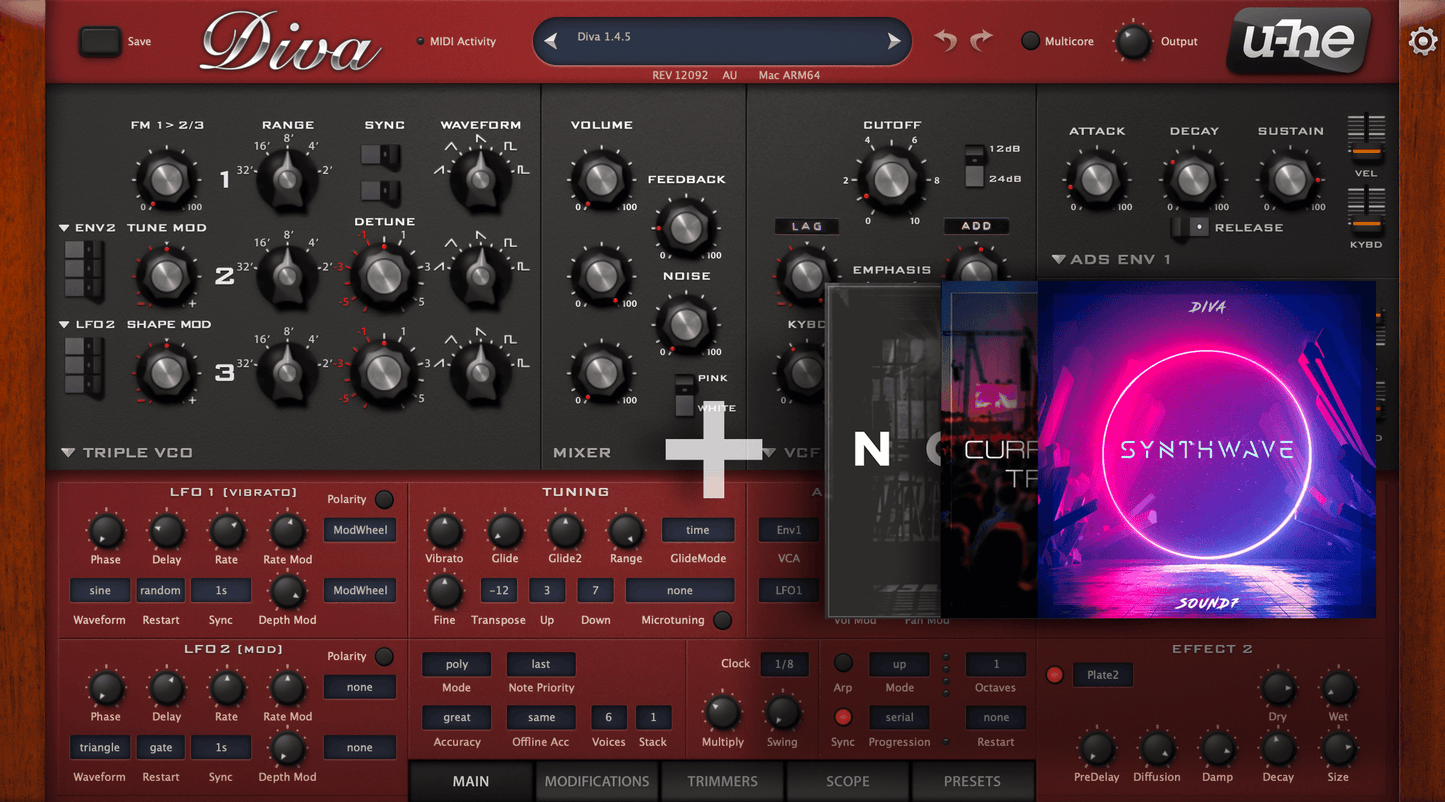Click the ATTACK knob

click(1097, 179)
